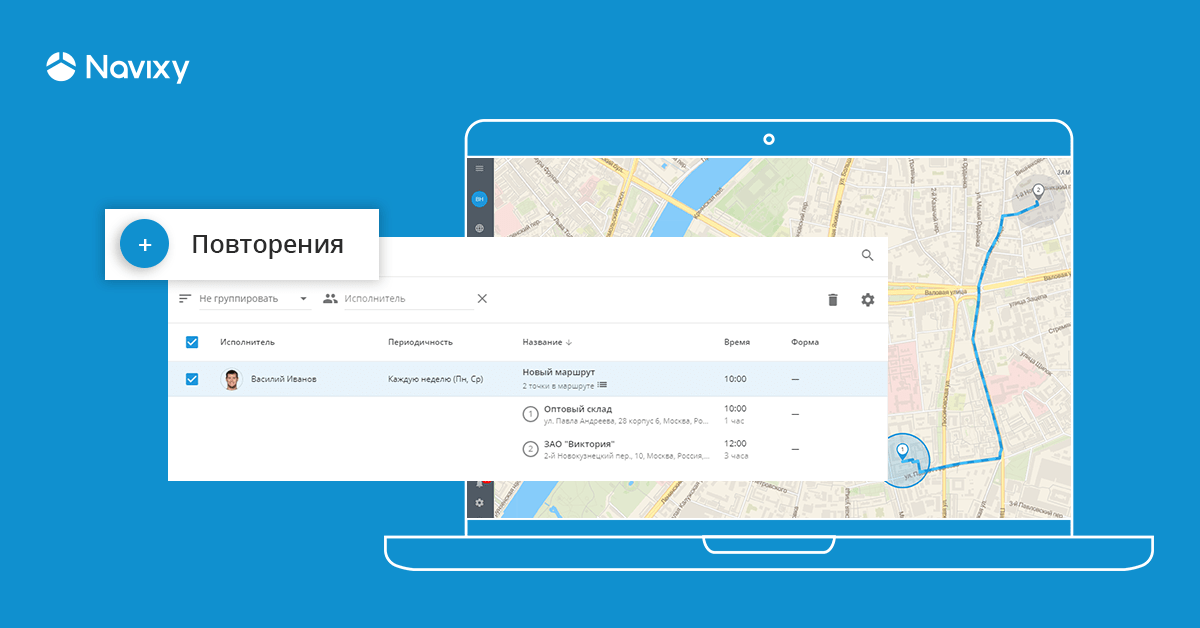Uncheck Василий Иванов's row checkbox
1200x628 pixels.
[x=192, y=378]
